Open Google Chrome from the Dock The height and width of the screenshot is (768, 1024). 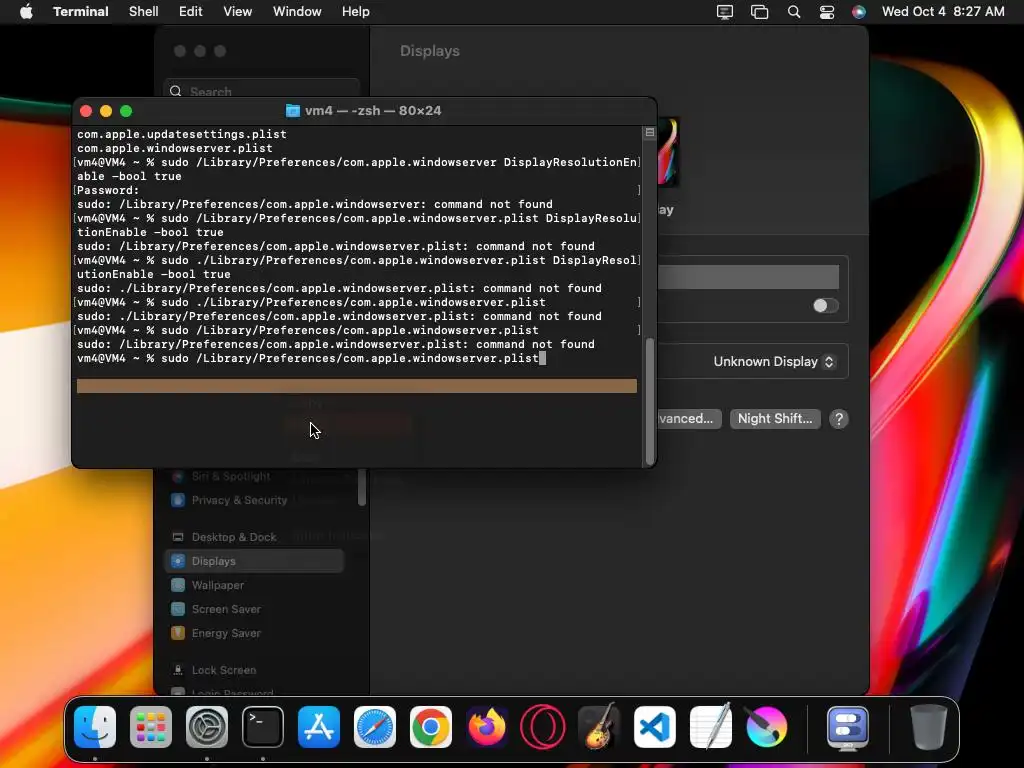coord(430,727)
